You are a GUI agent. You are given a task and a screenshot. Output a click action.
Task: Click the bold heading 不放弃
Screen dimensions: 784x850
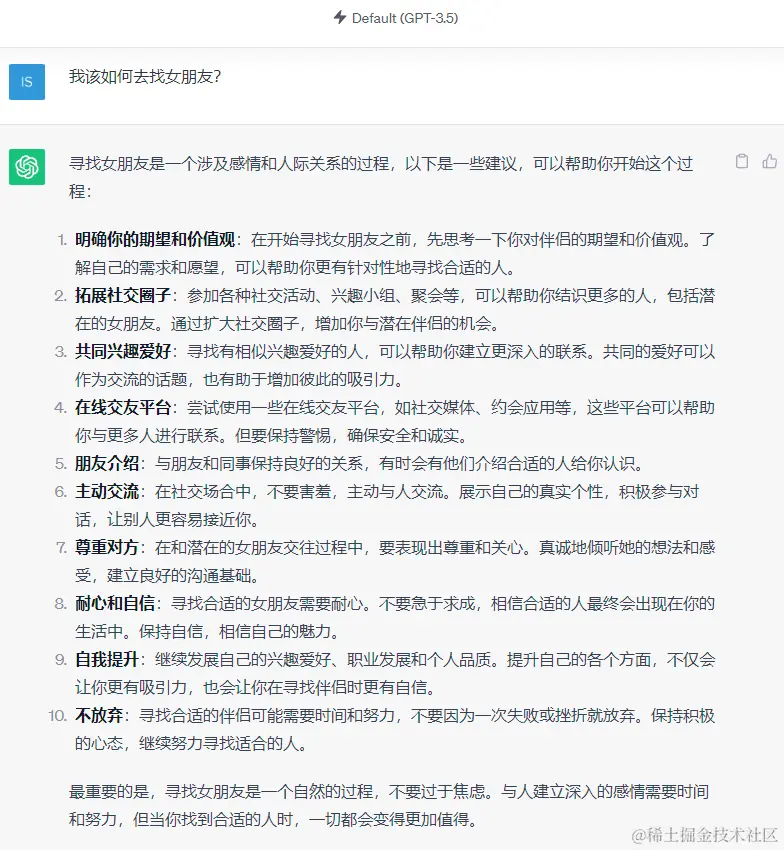pos(99,716)
